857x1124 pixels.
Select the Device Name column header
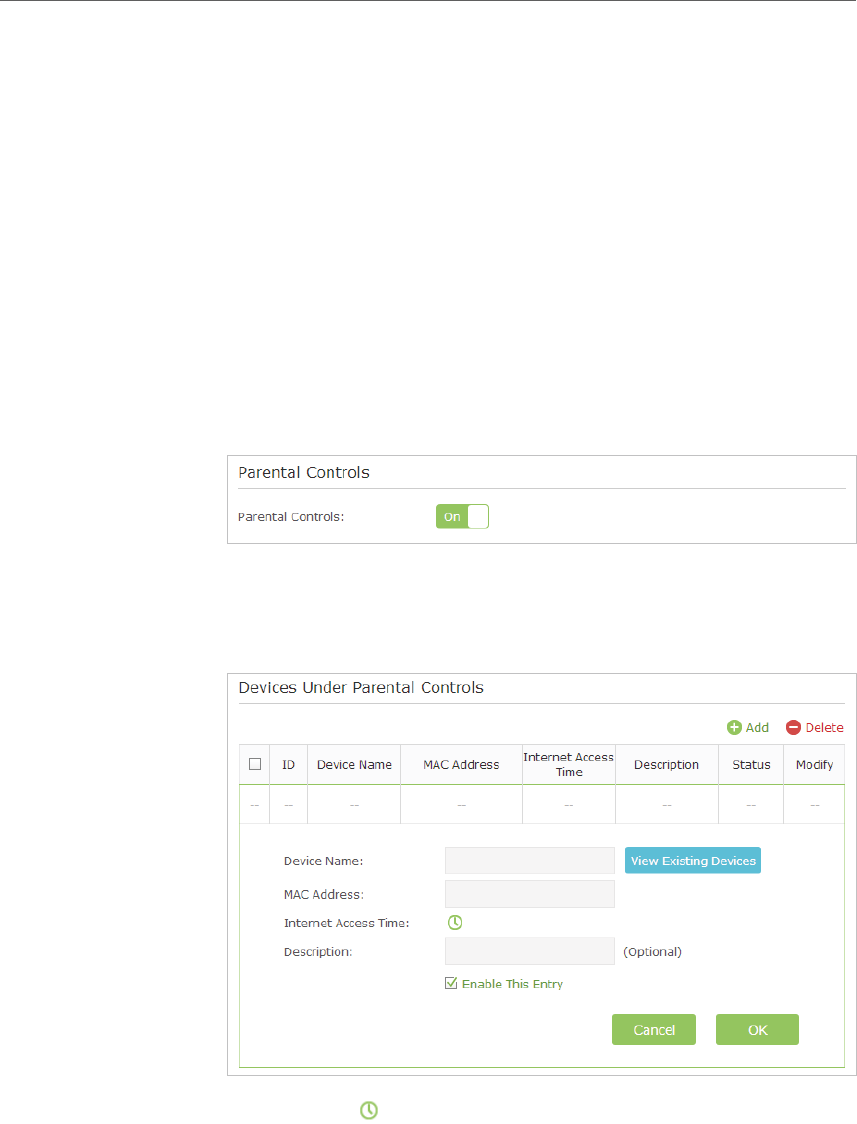coord(354,765)
